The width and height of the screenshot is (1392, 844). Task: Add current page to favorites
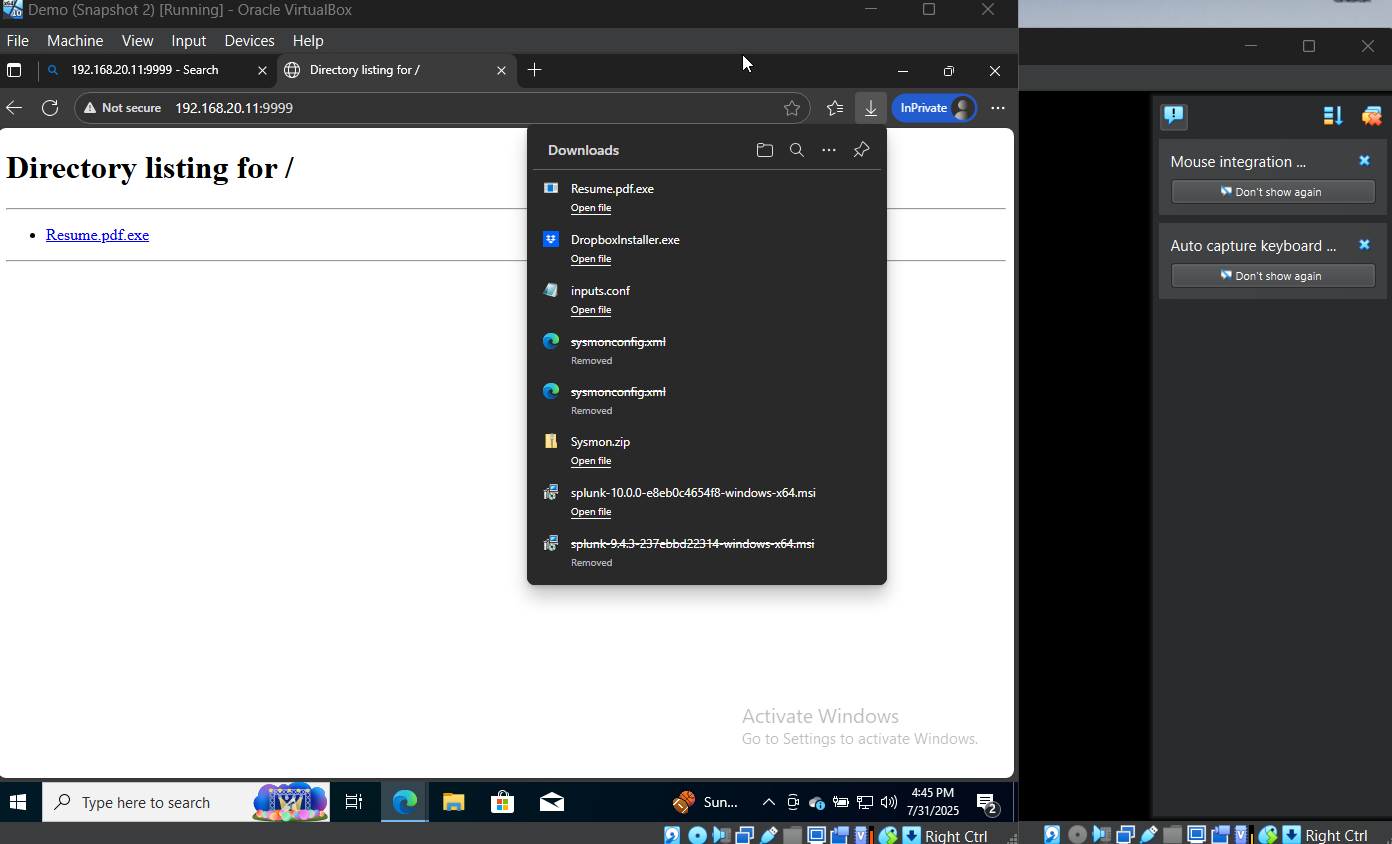tap(792, 107)
